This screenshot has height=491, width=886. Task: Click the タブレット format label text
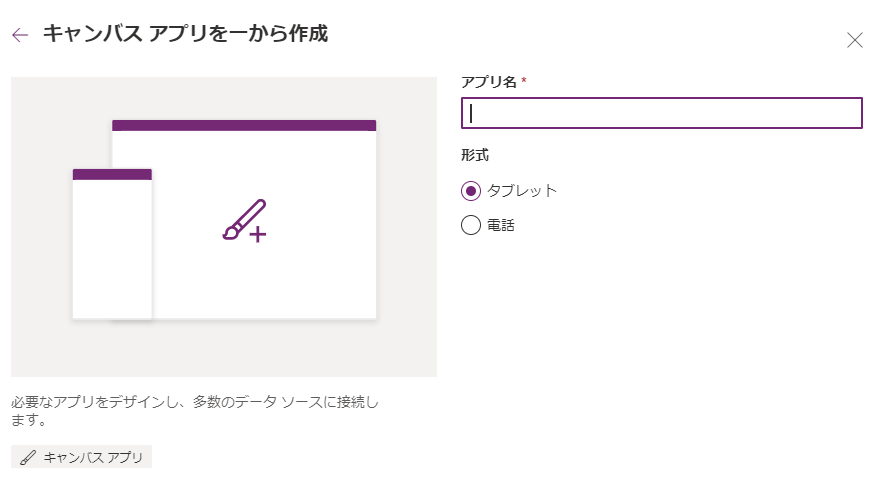point(521,190)
